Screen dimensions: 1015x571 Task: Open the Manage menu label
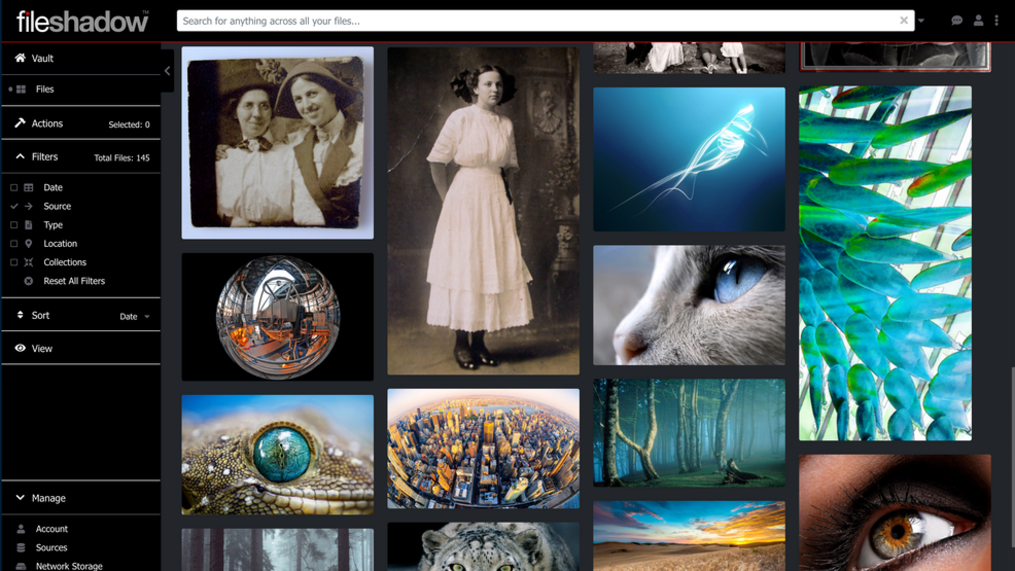(x=49, y=498)
